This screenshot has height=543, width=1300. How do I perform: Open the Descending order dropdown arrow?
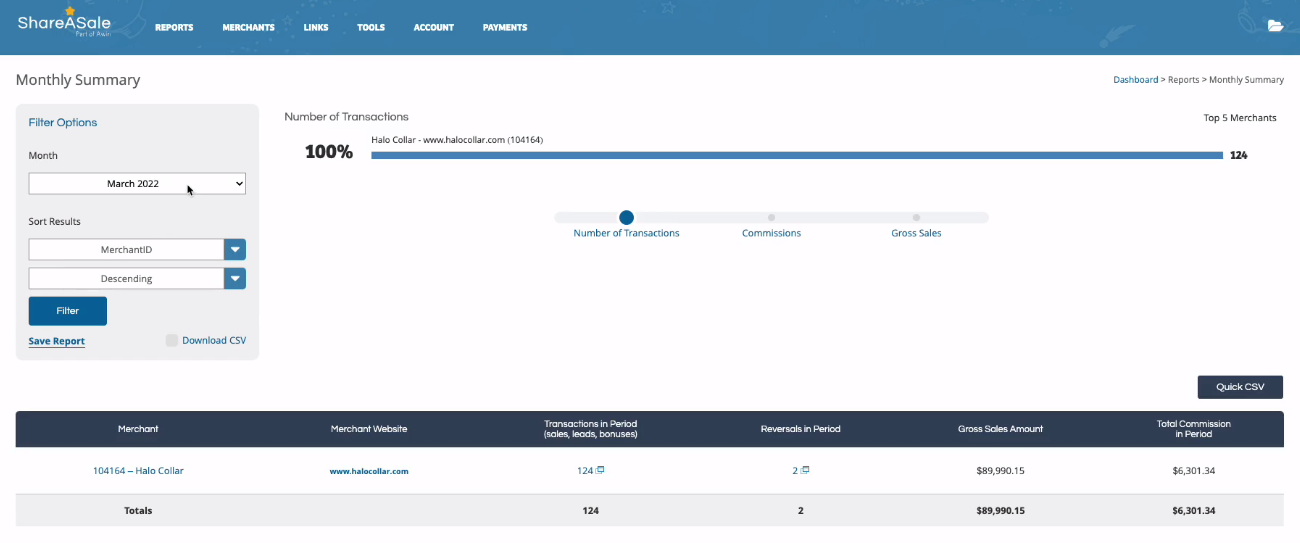point(235,278)
